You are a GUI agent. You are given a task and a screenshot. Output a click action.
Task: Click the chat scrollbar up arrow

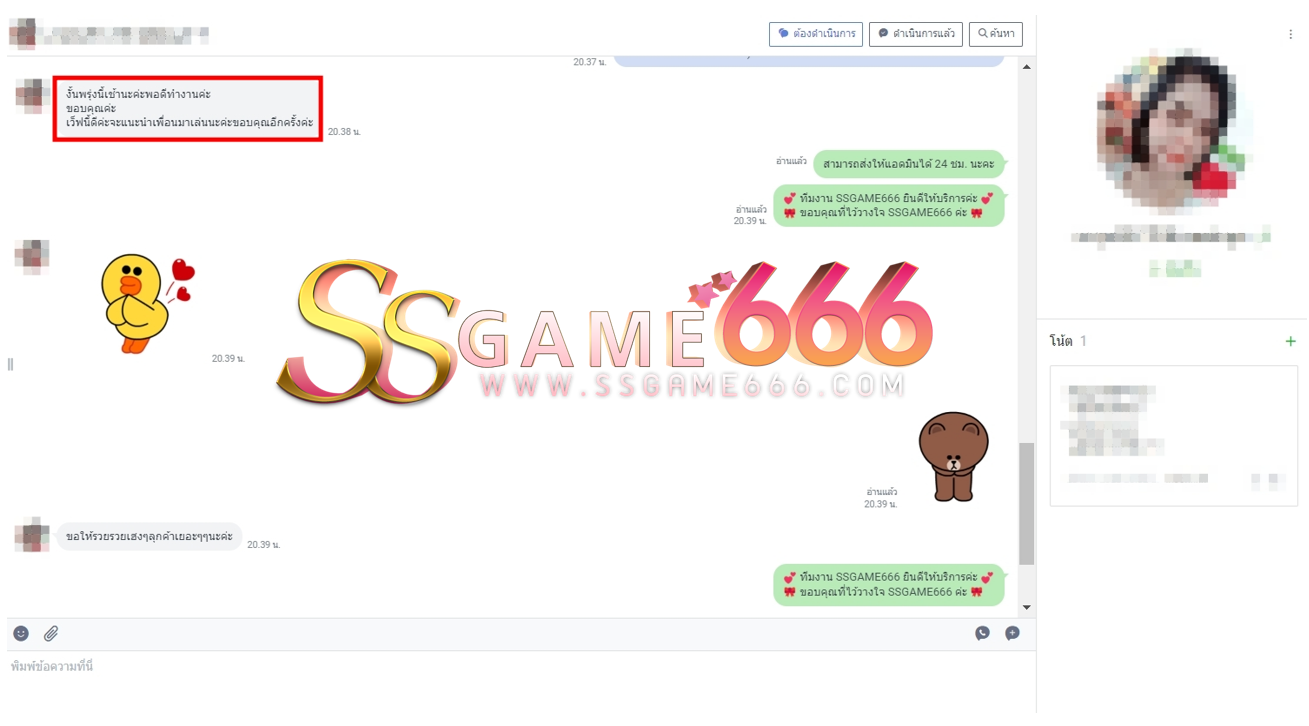point(1027,66)
